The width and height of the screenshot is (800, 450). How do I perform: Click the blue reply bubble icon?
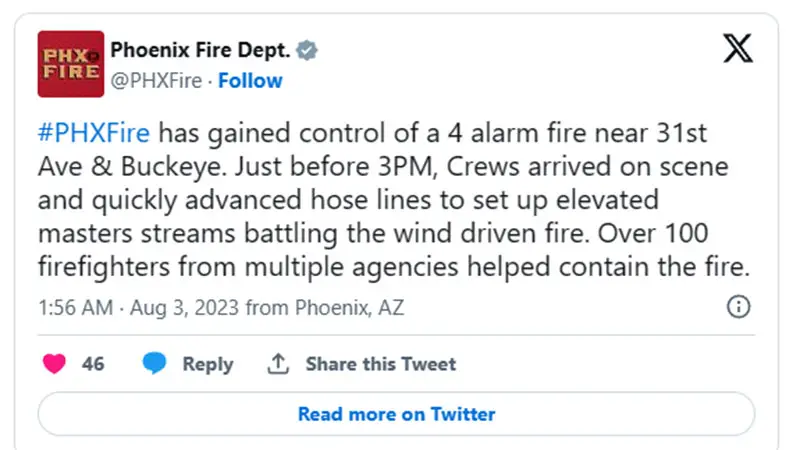pyautogui.click(x=154, y=364)
